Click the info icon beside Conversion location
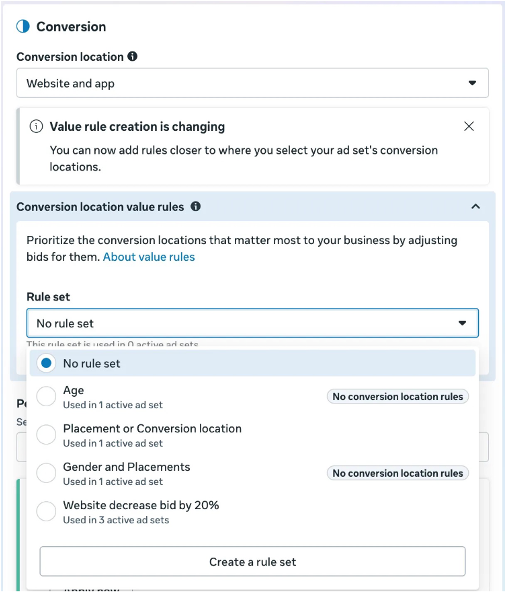Image resolution: width=506 pixels, height=596 pixels. coord(132,56)
